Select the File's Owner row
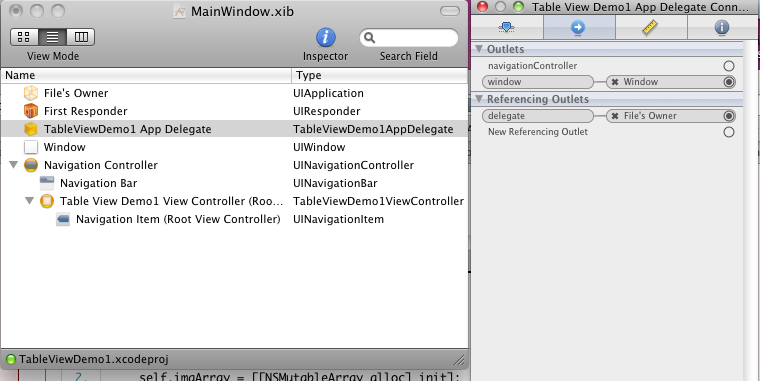 [234, 93]
